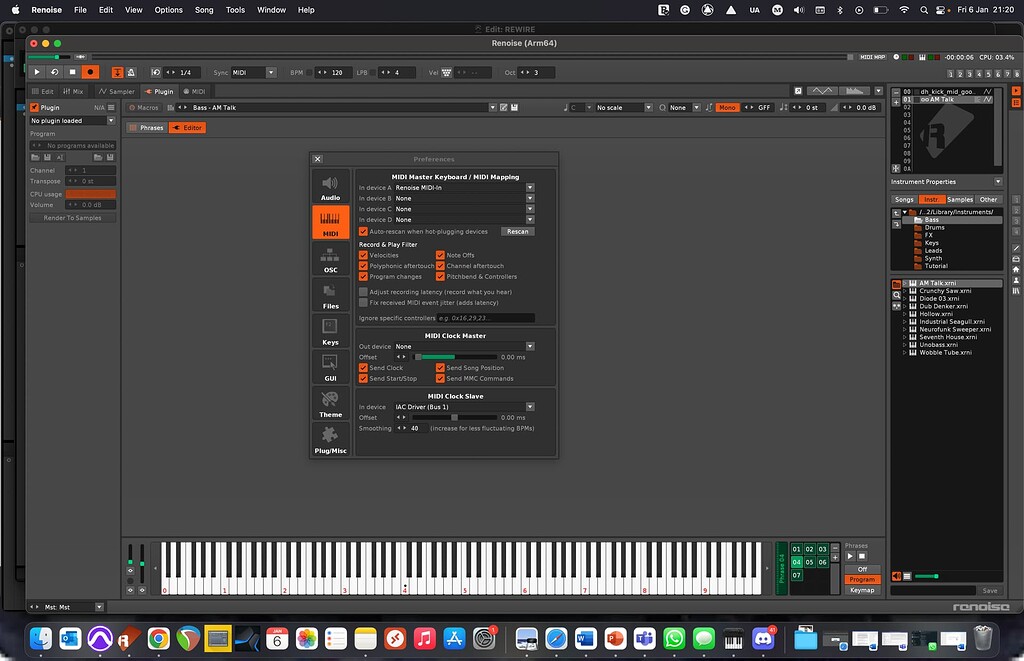Open the OSC preferences section
Image resolution: width=1024 pixels, height=661 pixels.
(x=330, y=259)
